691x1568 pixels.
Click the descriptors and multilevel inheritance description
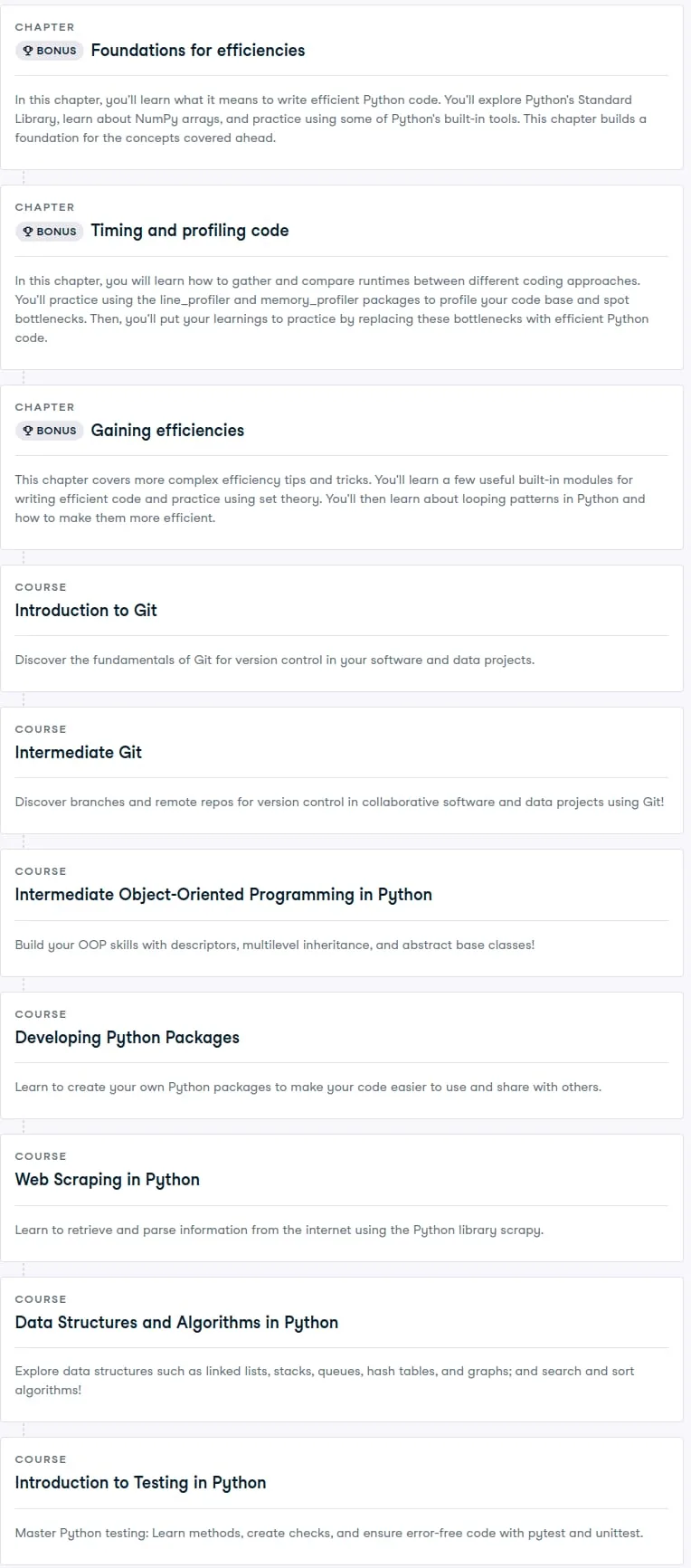coord(275,945)
